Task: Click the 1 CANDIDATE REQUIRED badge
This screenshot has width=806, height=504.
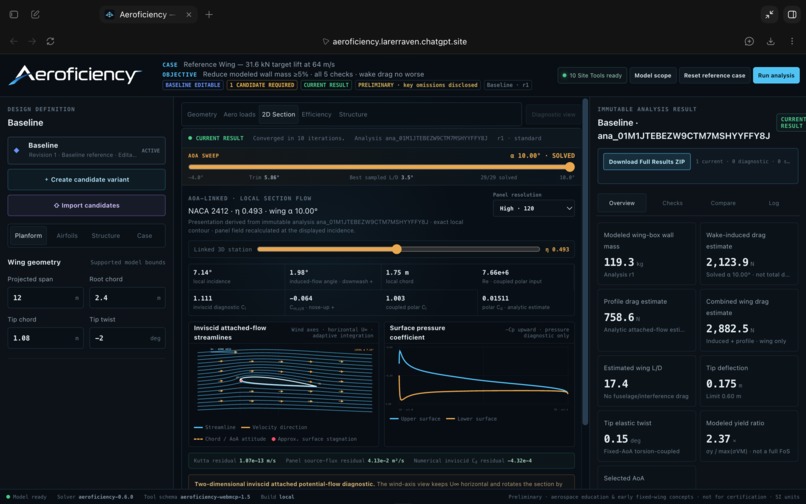Action: tap(262, 85)
